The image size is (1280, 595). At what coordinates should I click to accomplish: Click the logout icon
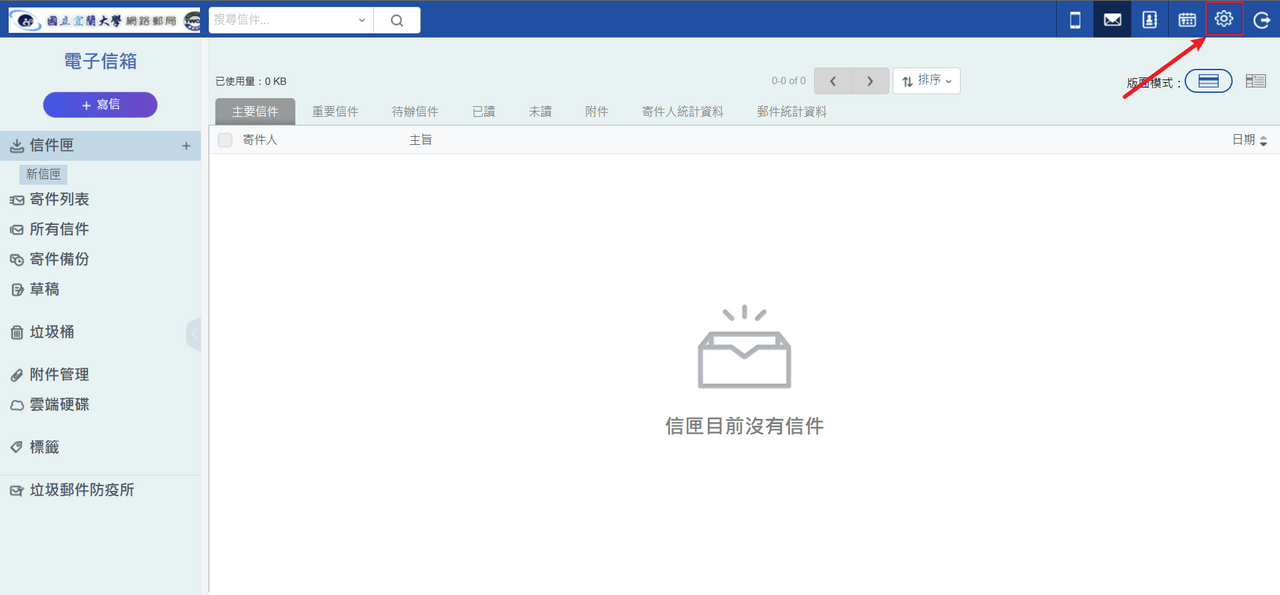(x=1261, y=20)
